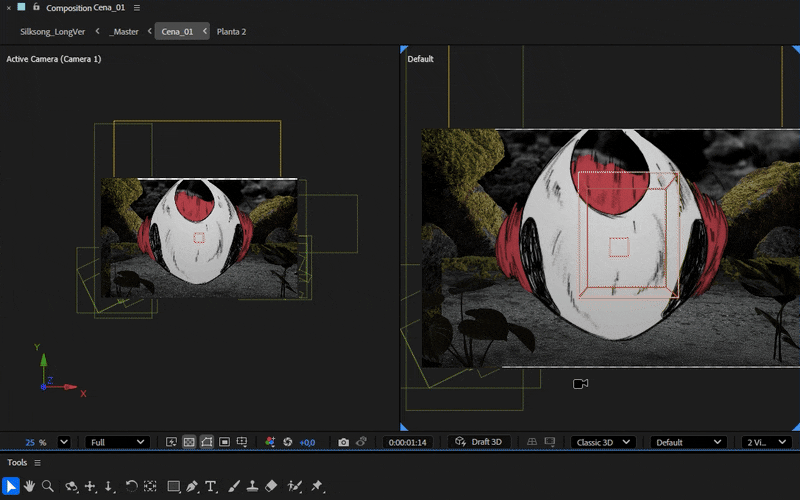The image size is (800, 500).
Task: Toggle the Region of Interest
Action: pyautogui.click(x=224, y=442)
